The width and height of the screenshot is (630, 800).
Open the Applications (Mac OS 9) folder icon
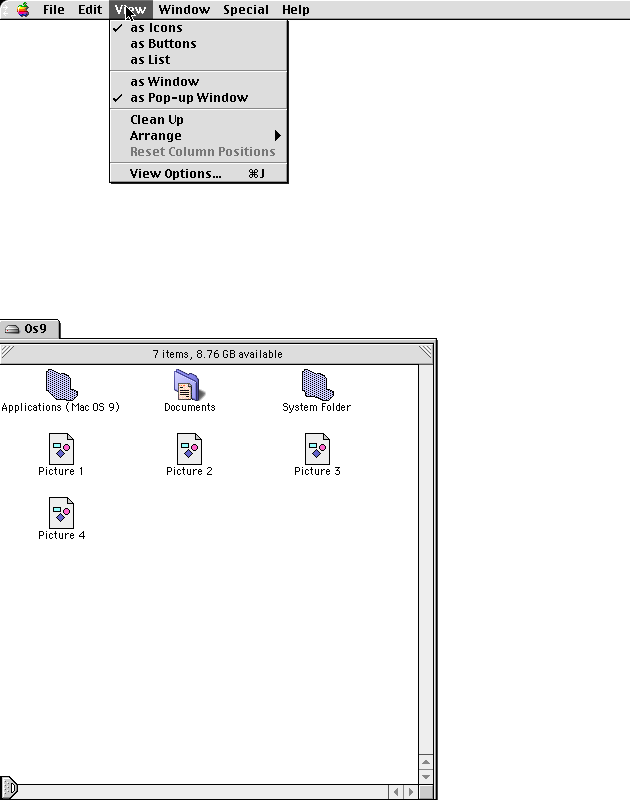tap(61, 384)
